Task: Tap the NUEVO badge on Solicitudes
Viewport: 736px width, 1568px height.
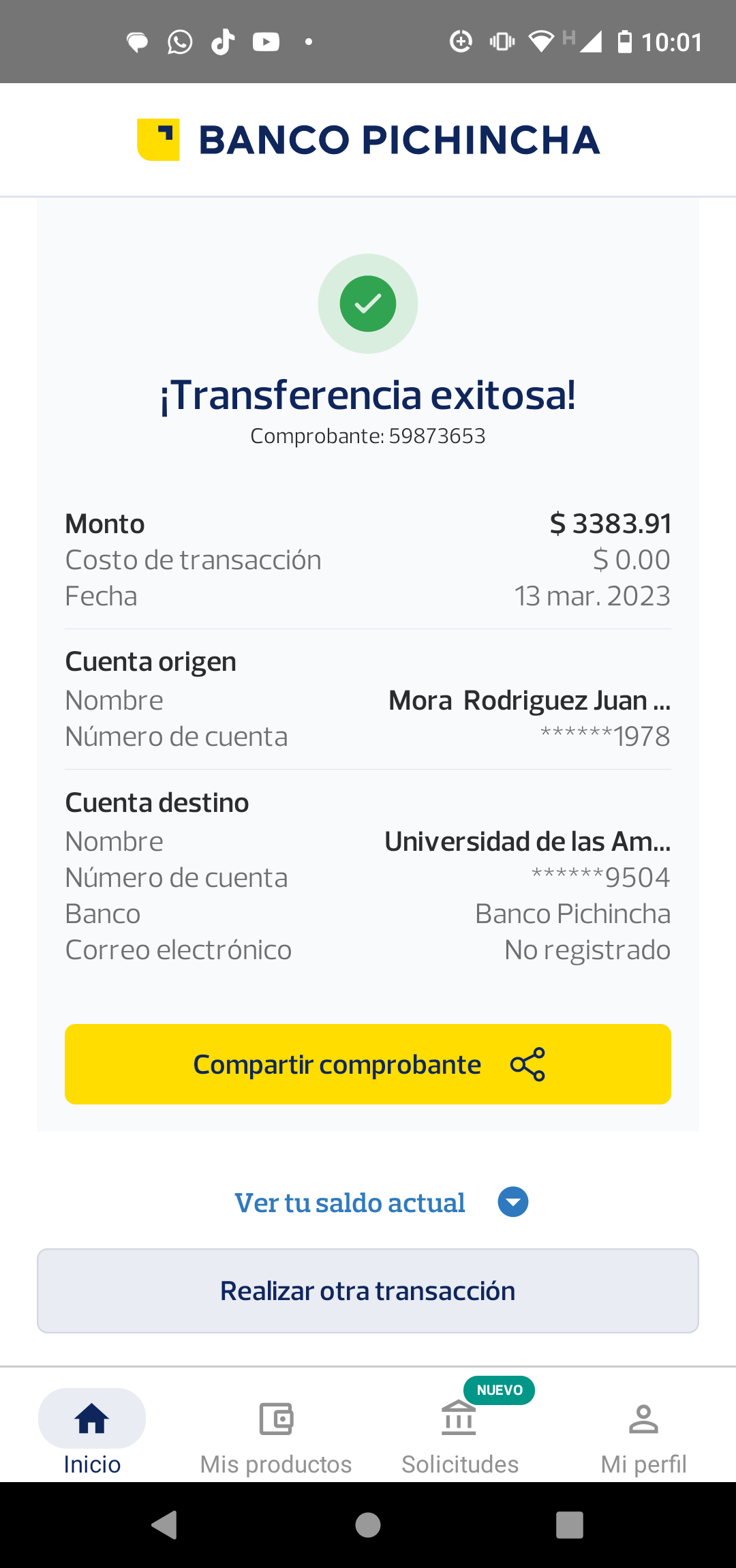Action: coord(500,1390)
